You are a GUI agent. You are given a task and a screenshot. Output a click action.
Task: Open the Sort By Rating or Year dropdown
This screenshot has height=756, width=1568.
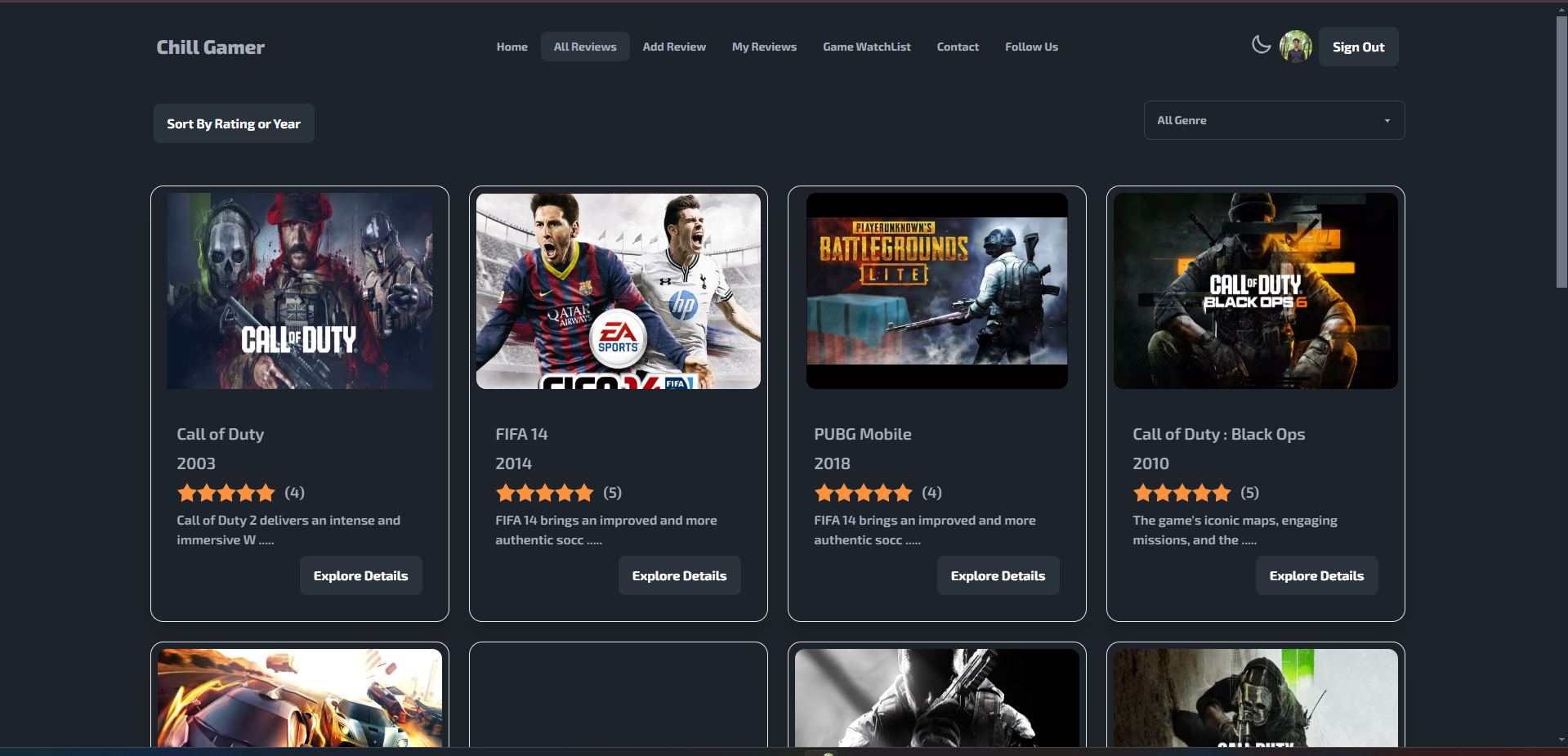[234, 123]
